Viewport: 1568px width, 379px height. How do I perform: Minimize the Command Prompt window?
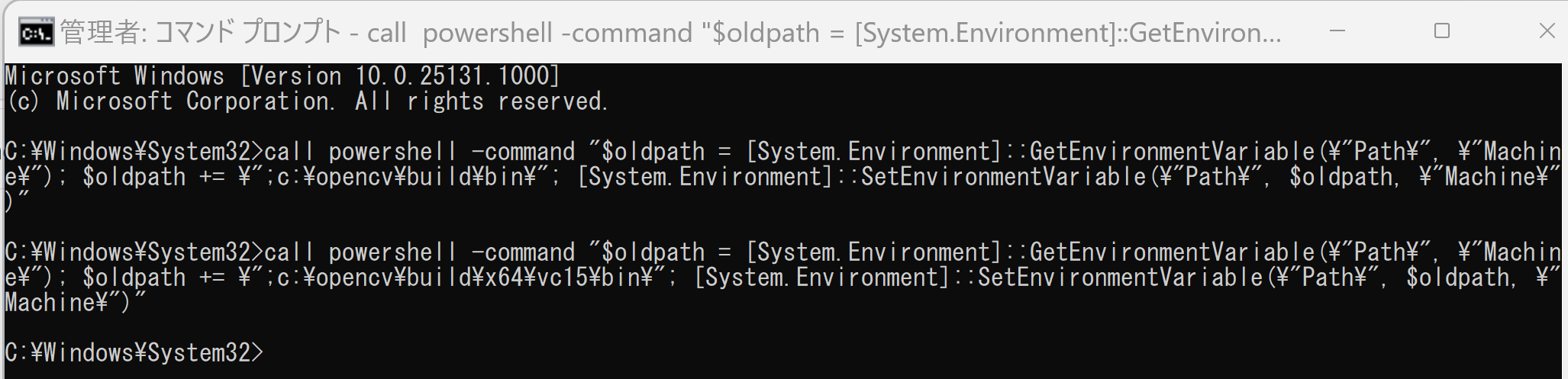tap(1337, 31)
